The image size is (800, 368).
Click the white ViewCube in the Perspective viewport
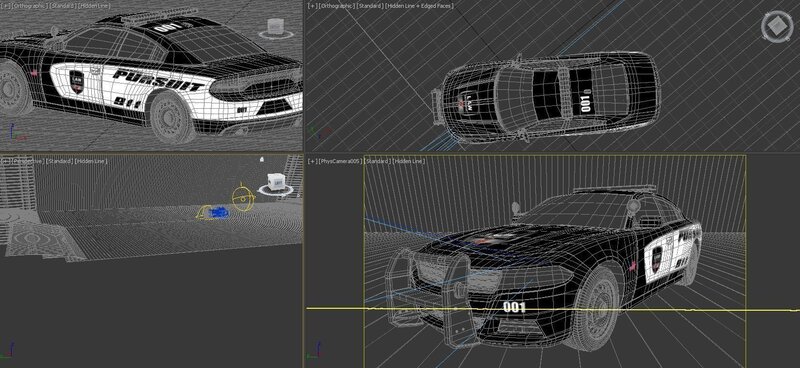point(276,183)
